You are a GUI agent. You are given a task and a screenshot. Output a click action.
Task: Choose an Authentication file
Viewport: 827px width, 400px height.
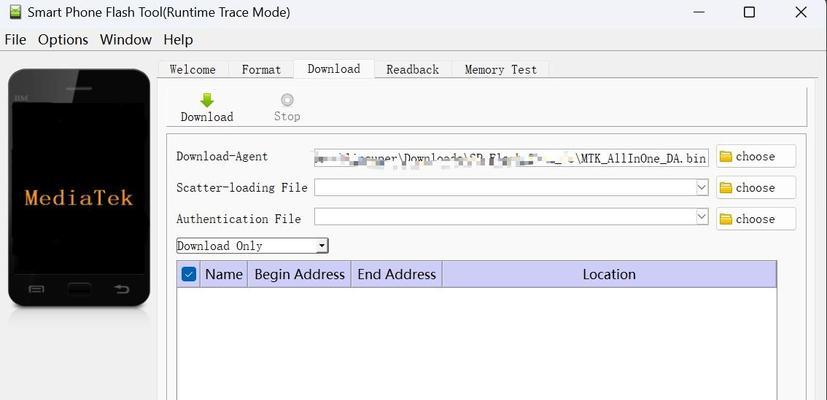pos(756,218)
